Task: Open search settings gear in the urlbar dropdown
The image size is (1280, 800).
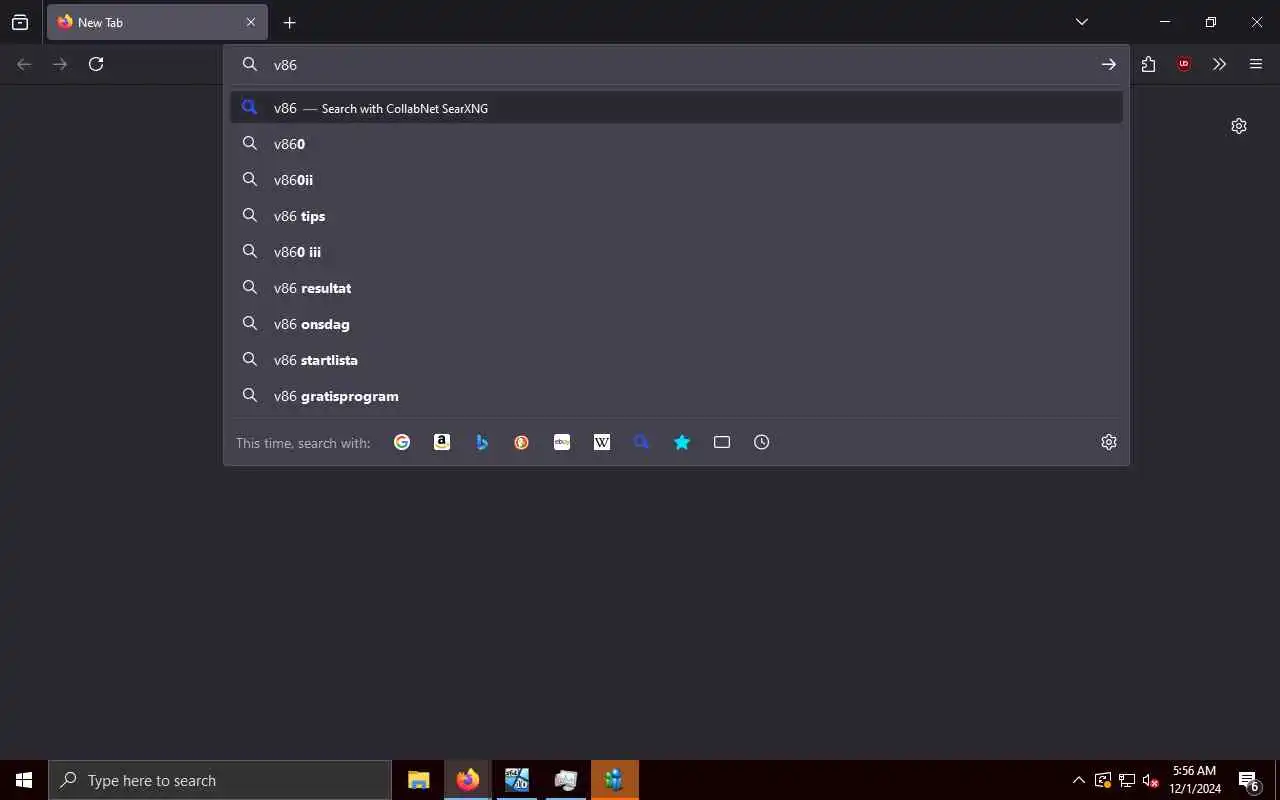Action: [x=1109, y=442]
